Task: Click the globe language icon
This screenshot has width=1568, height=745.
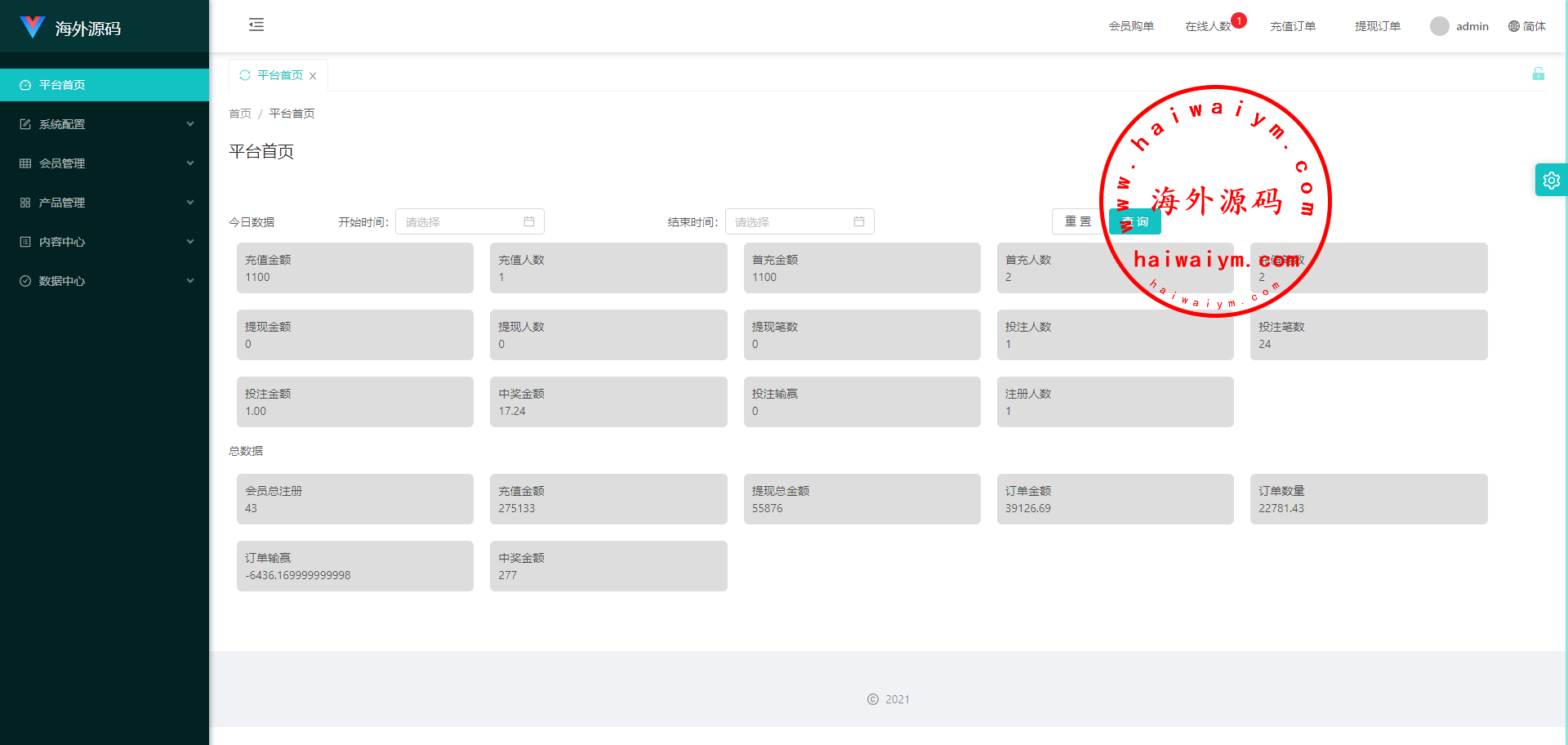Action: (1513, 26)
